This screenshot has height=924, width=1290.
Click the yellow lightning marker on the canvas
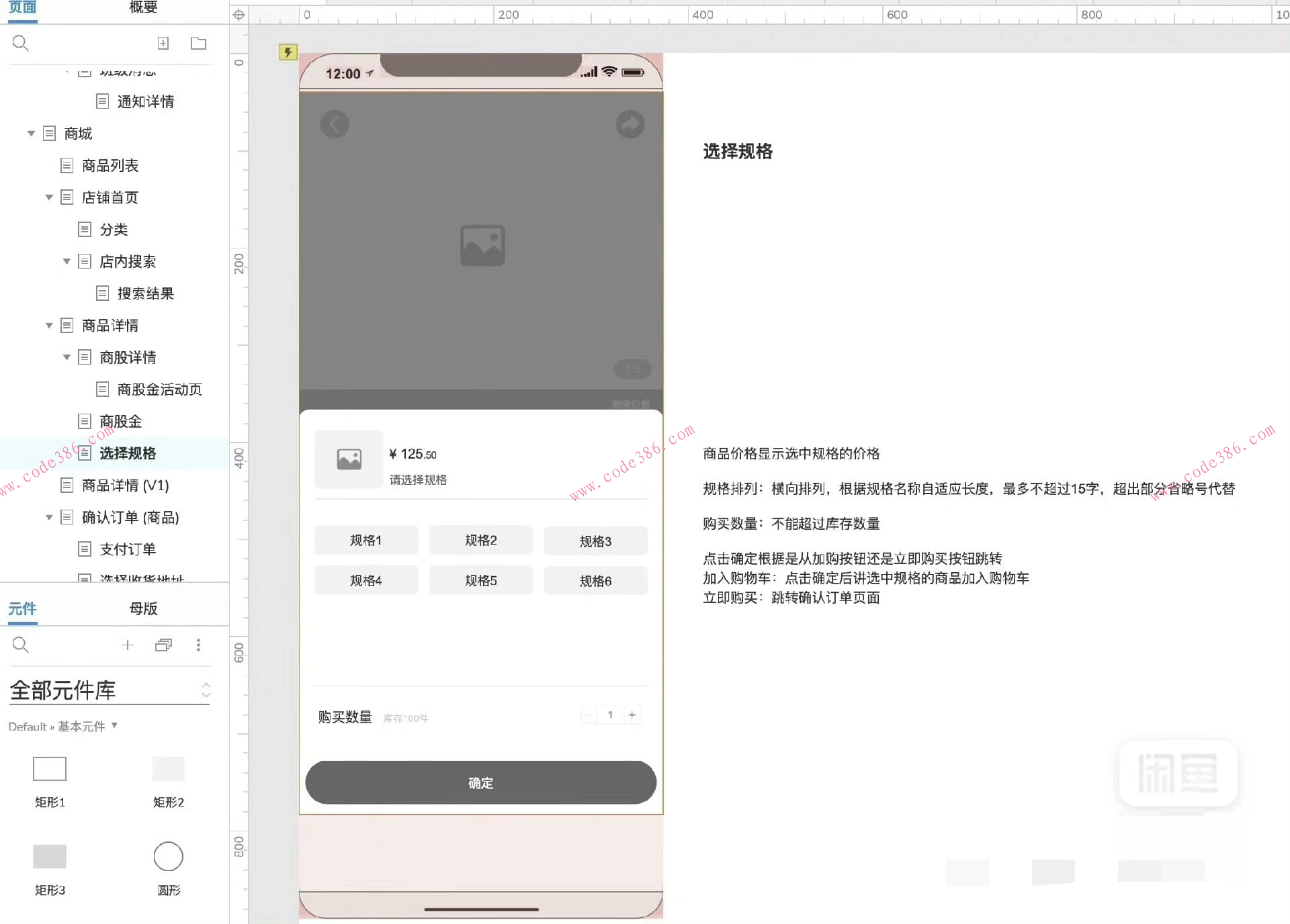point(289,52)
